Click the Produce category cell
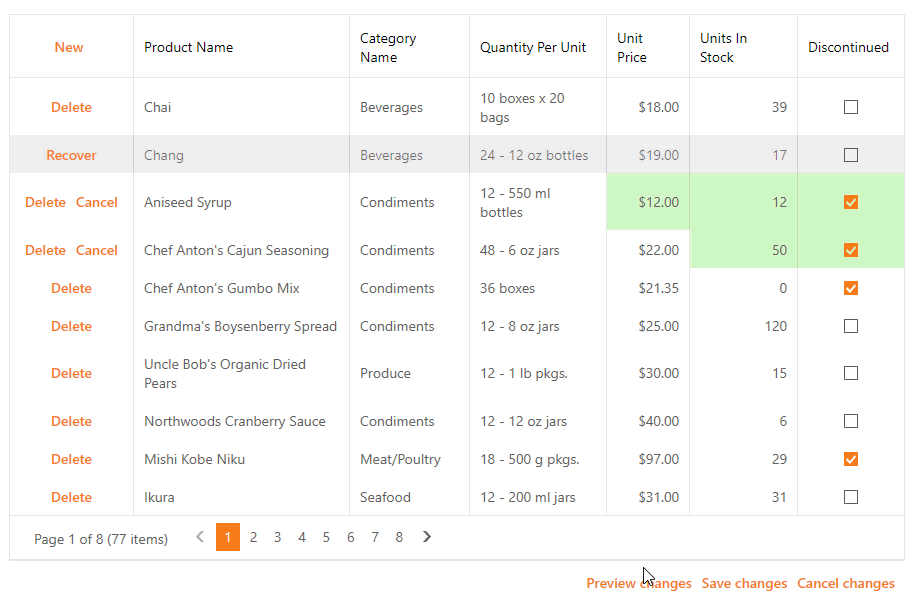 409,373
